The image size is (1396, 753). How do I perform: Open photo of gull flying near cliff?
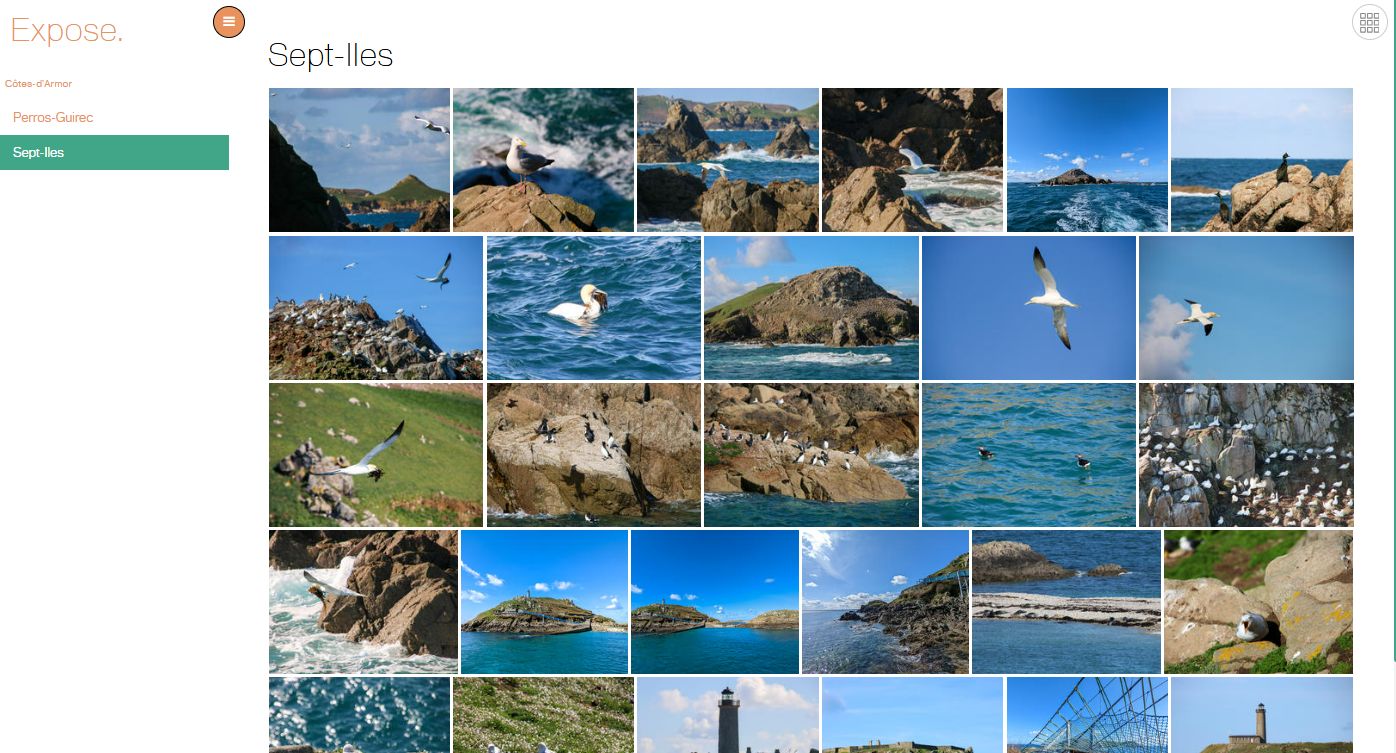click(x=359, y=160)
